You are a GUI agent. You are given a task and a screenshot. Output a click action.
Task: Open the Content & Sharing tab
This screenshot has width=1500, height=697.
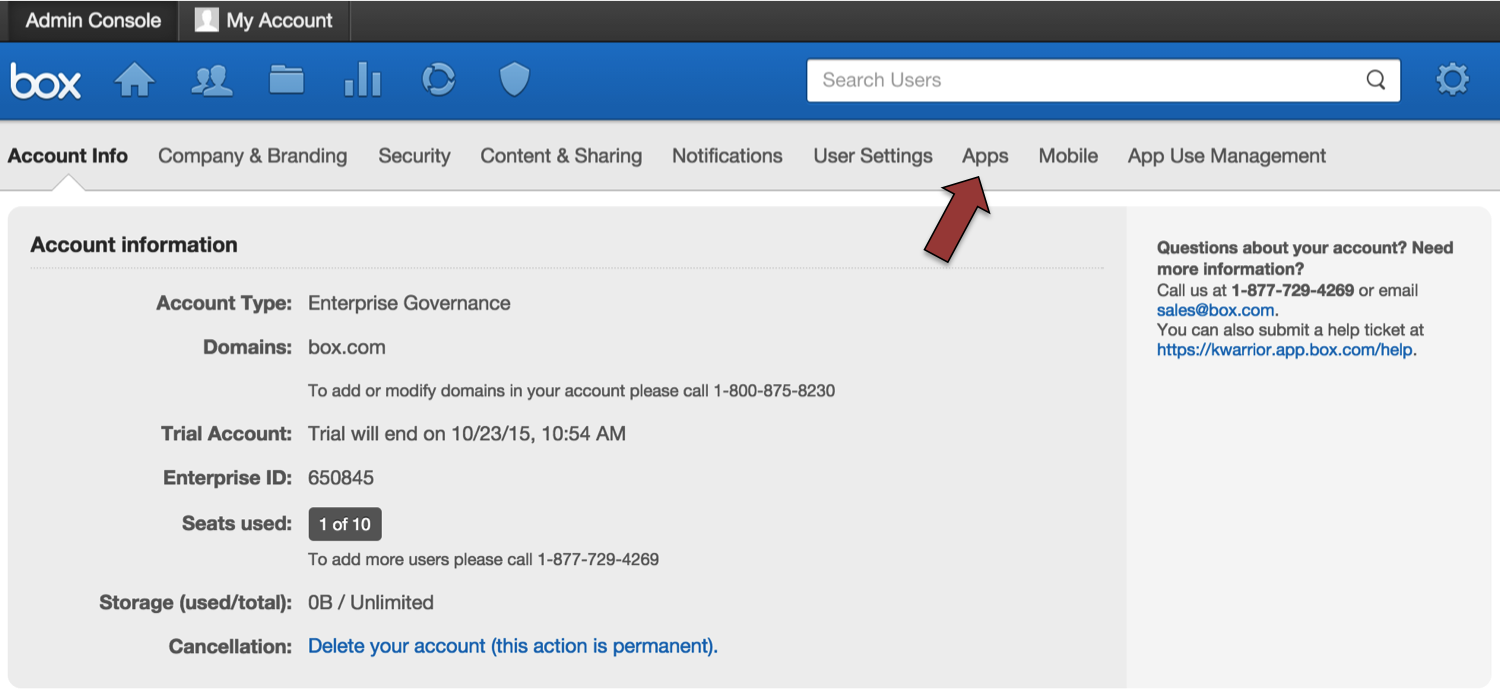(561, 156)
